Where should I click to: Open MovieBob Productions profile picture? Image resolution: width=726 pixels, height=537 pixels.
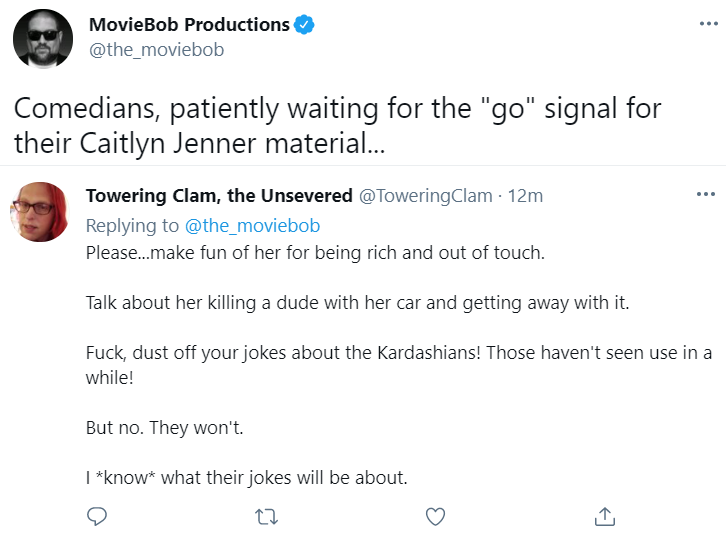point(43,38)
